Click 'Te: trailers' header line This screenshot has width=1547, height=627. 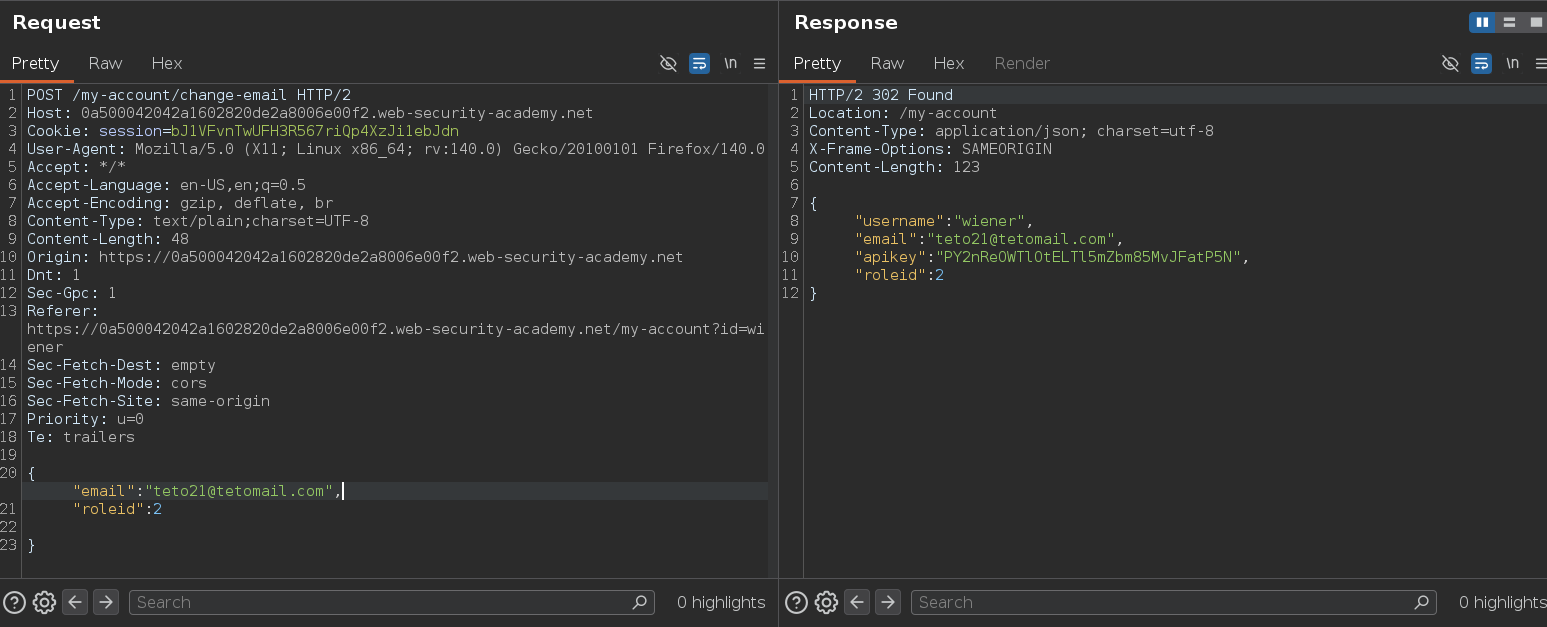(81, 437)
